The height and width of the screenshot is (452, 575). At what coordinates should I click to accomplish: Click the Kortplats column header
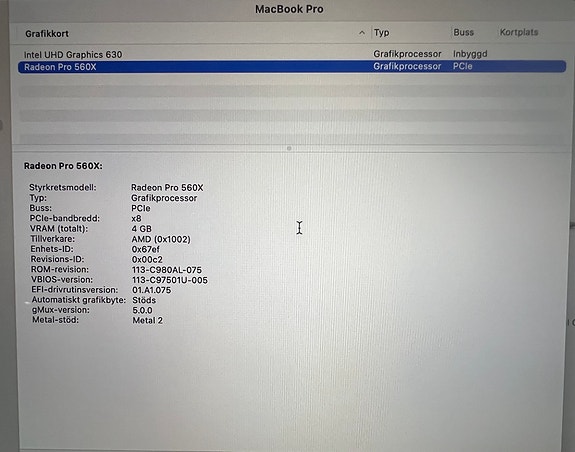519,32
